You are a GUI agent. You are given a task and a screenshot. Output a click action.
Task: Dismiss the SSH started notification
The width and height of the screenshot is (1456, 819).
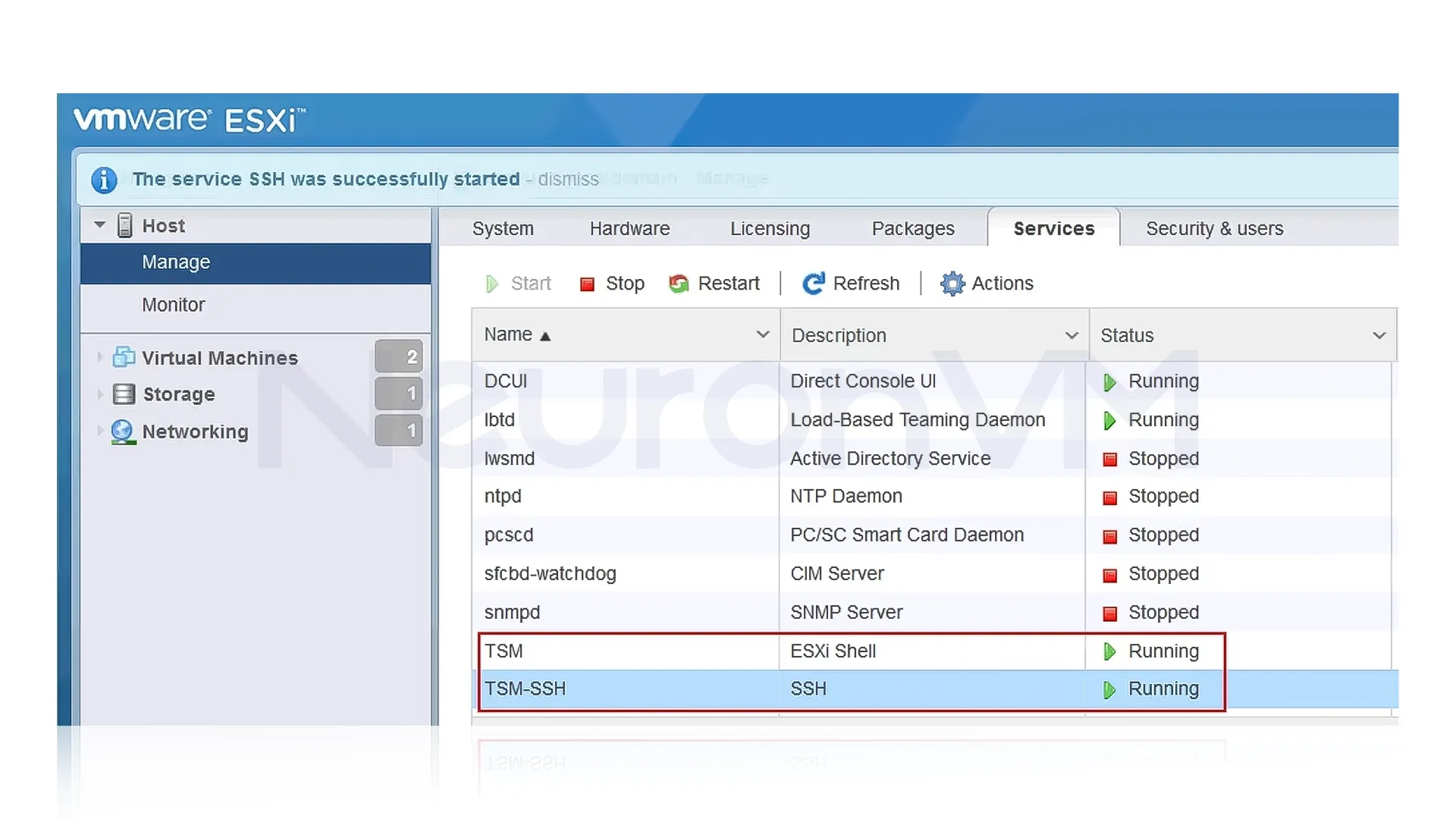coord(568,180)
